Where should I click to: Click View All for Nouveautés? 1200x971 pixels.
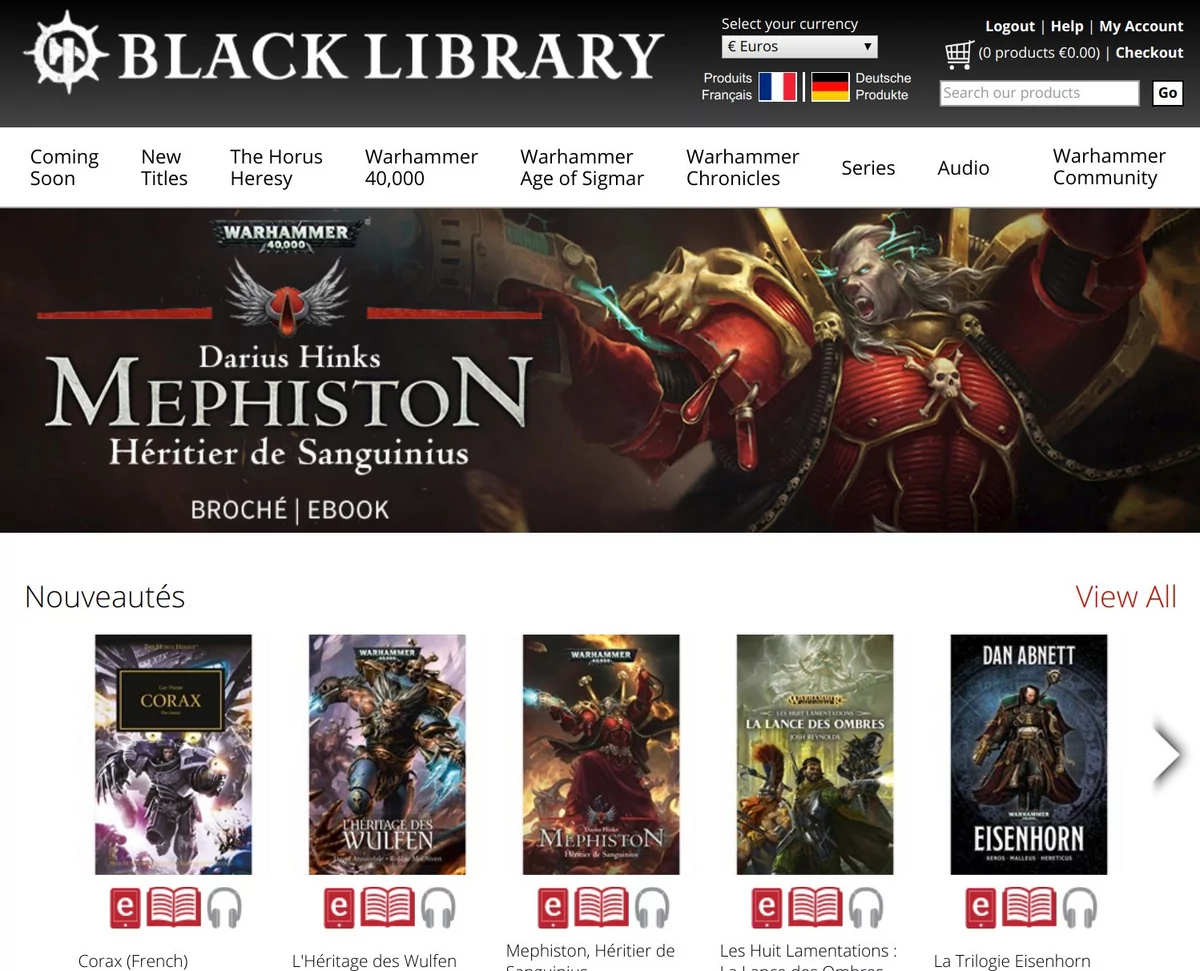(x=1126, y=597)
